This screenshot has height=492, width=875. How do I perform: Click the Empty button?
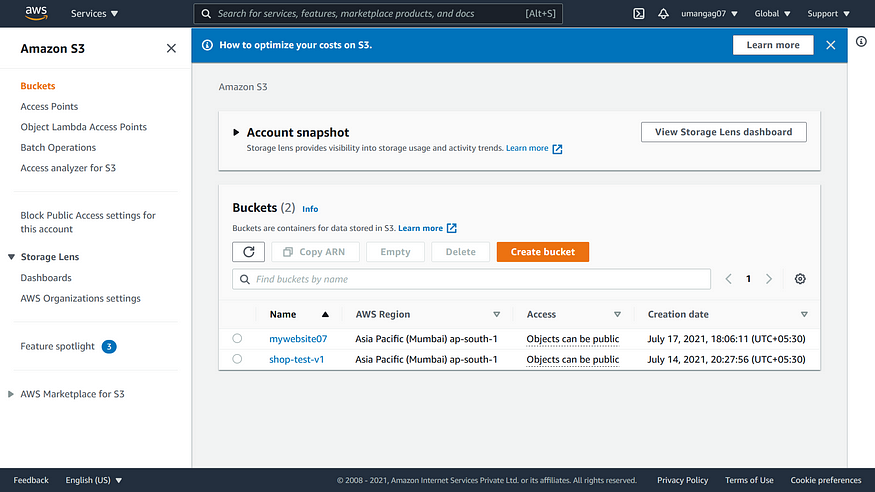pos(395,252)
